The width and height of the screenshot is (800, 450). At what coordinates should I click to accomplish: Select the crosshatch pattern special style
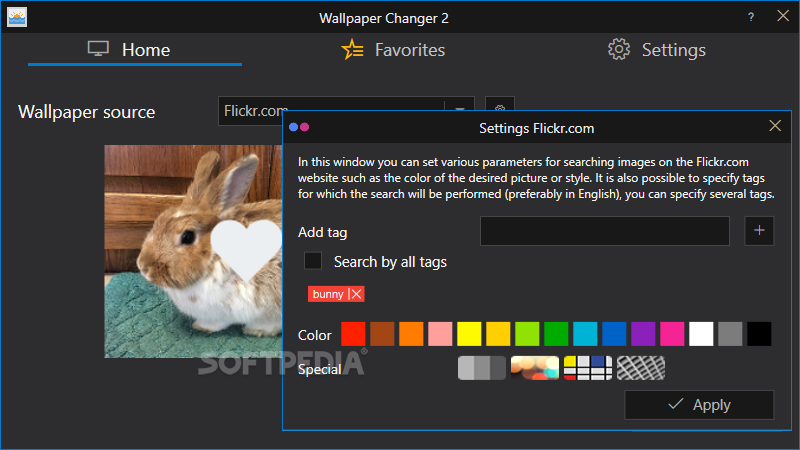point(641,368)
